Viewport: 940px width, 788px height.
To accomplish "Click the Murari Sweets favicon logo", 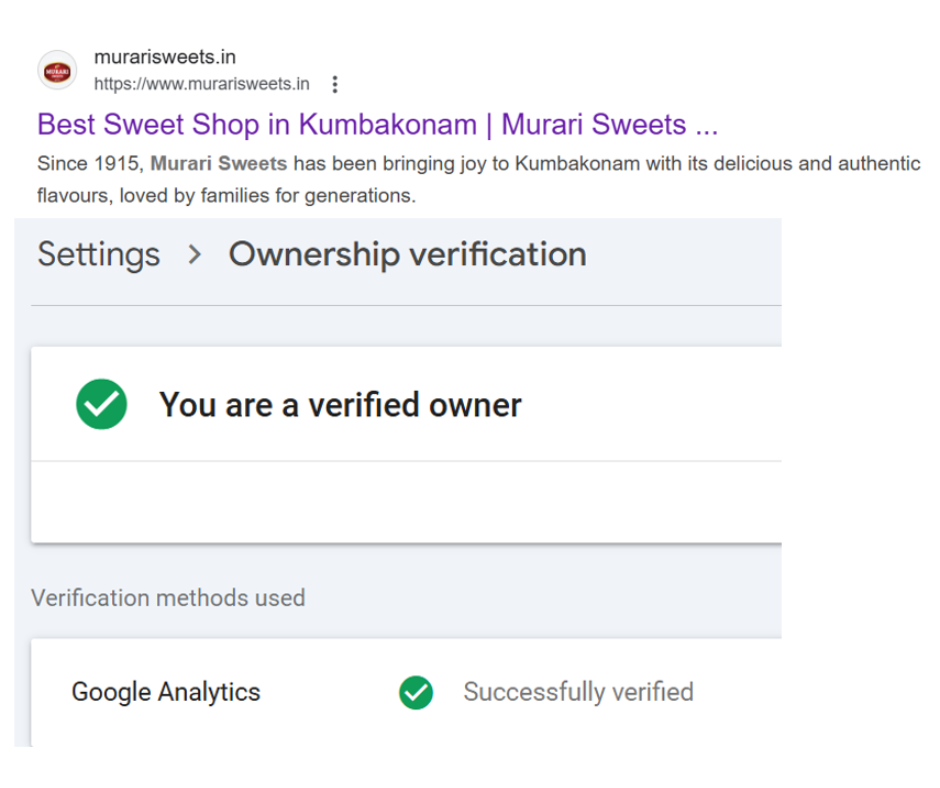I will tap(57, 71).
